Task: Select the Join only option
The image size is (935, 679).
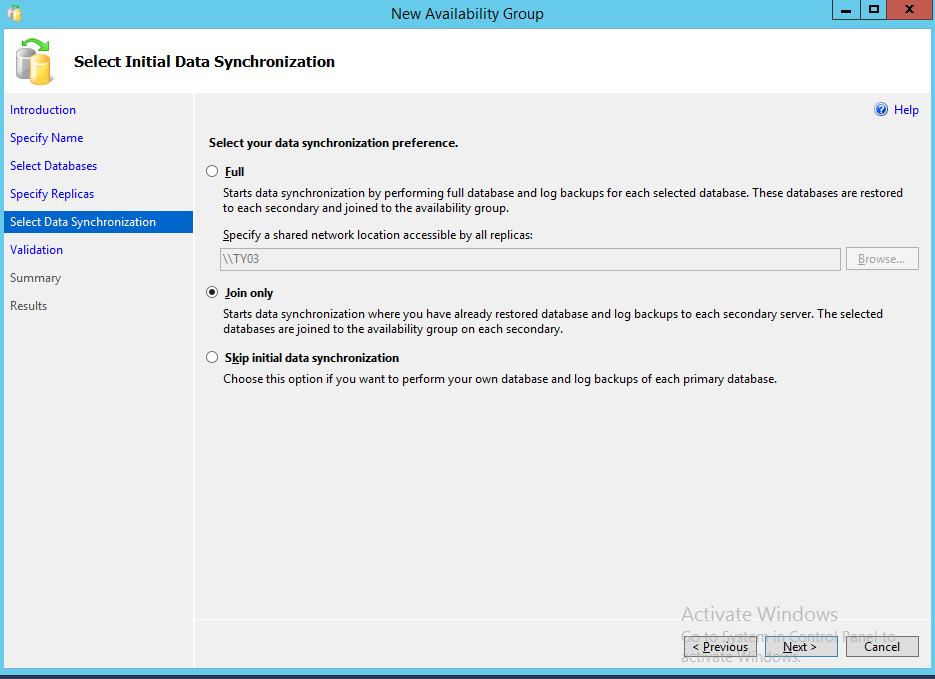Action: [212, 292]
